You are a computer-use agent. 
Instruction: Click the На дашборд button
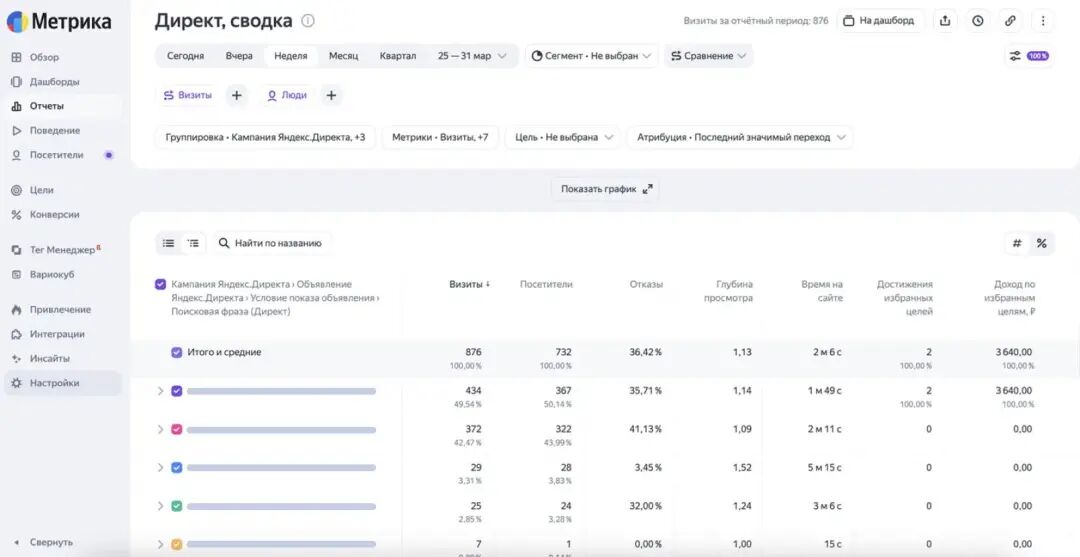880,21
